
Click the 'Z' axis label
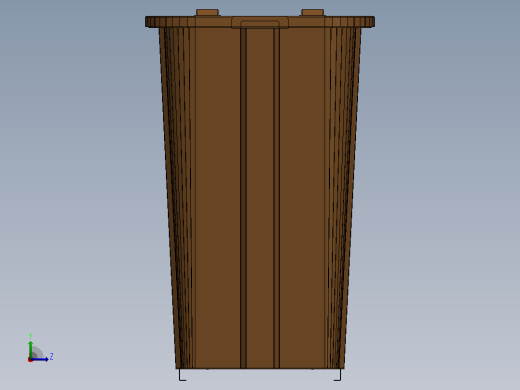(51, 357)
